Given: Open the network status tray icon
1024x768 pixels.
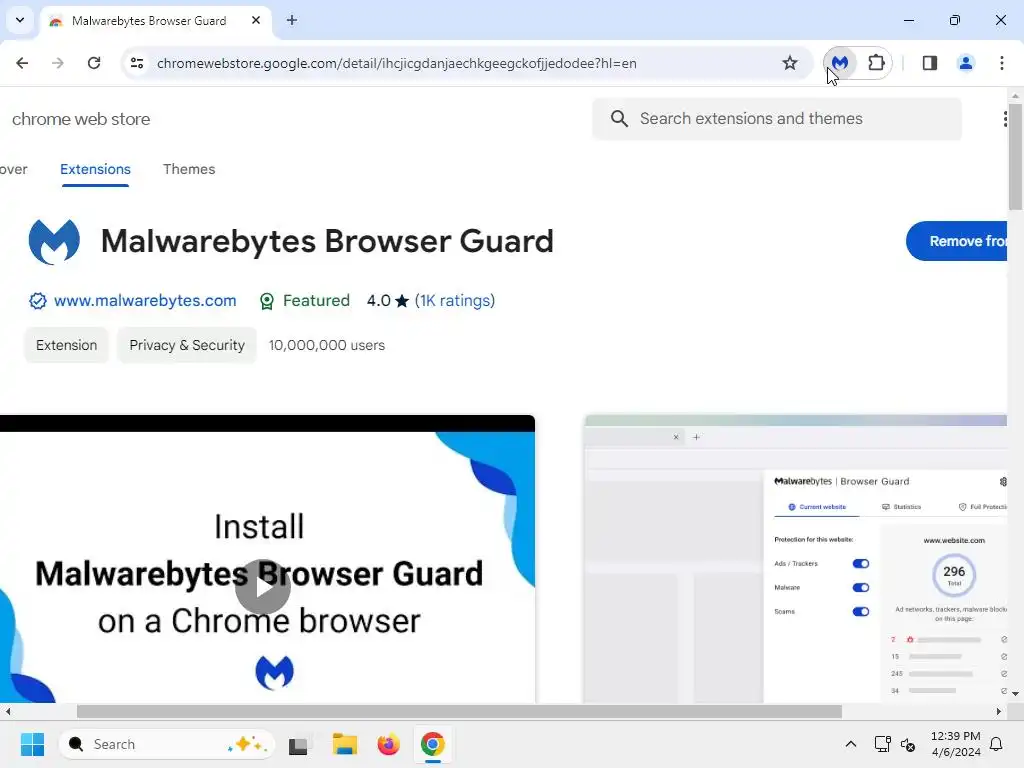Looking at the screenshot, I should click(882, 744).
